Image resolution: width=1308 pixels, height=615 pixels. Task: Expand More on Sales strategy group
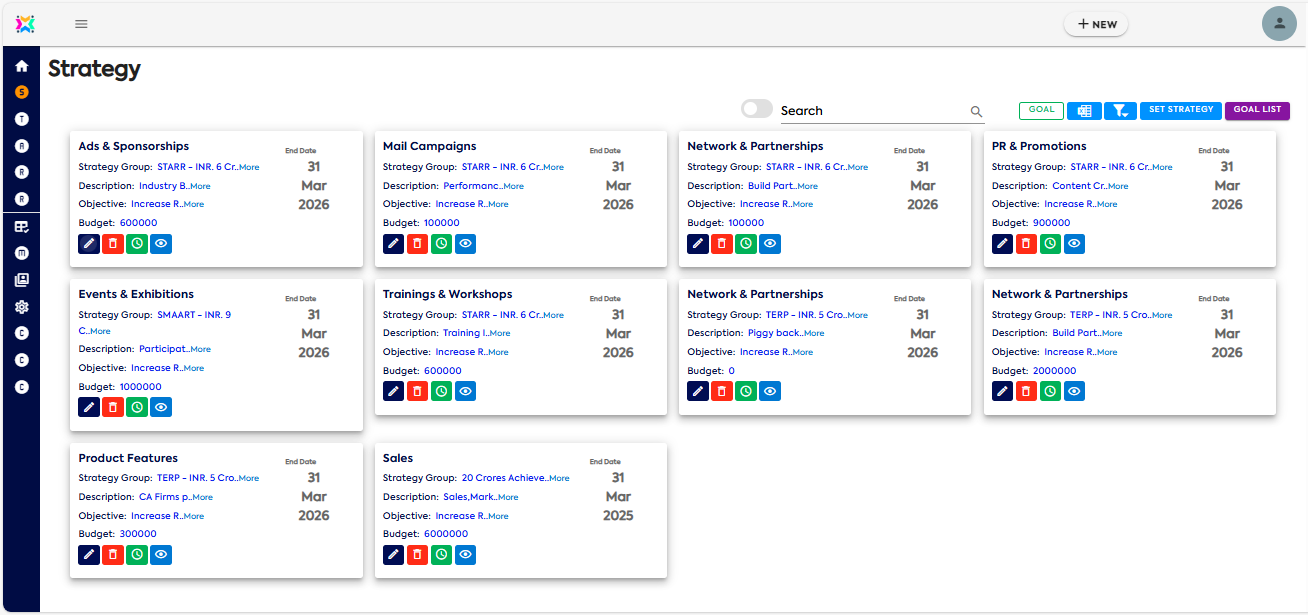pyautogui.click(x=559, y=479)
